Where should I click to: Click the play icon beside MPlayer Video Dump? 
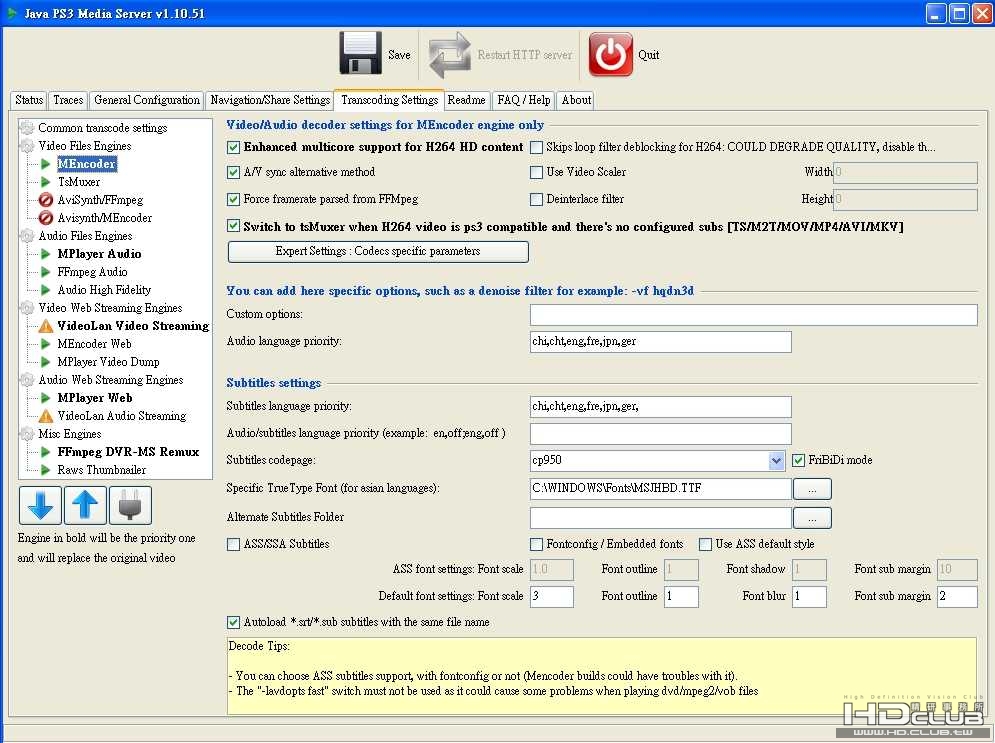(46, 362)
